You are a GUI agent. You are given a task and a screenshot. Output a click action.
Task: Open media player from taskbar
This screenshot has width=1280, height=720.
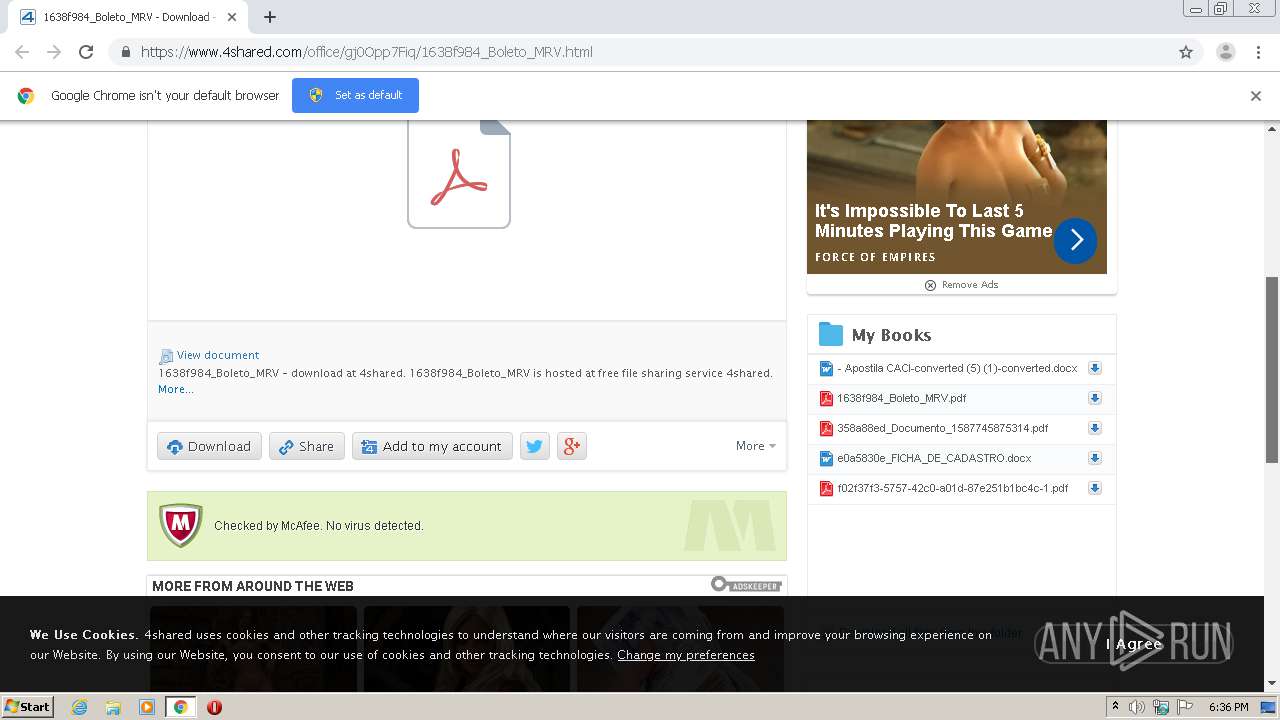pos(147,707)
